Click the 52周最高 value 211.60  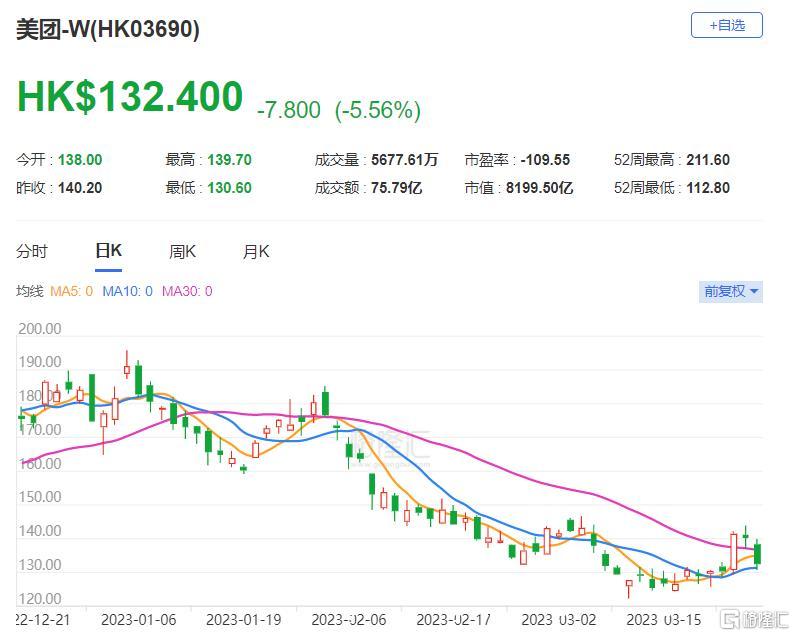point(708,160)
